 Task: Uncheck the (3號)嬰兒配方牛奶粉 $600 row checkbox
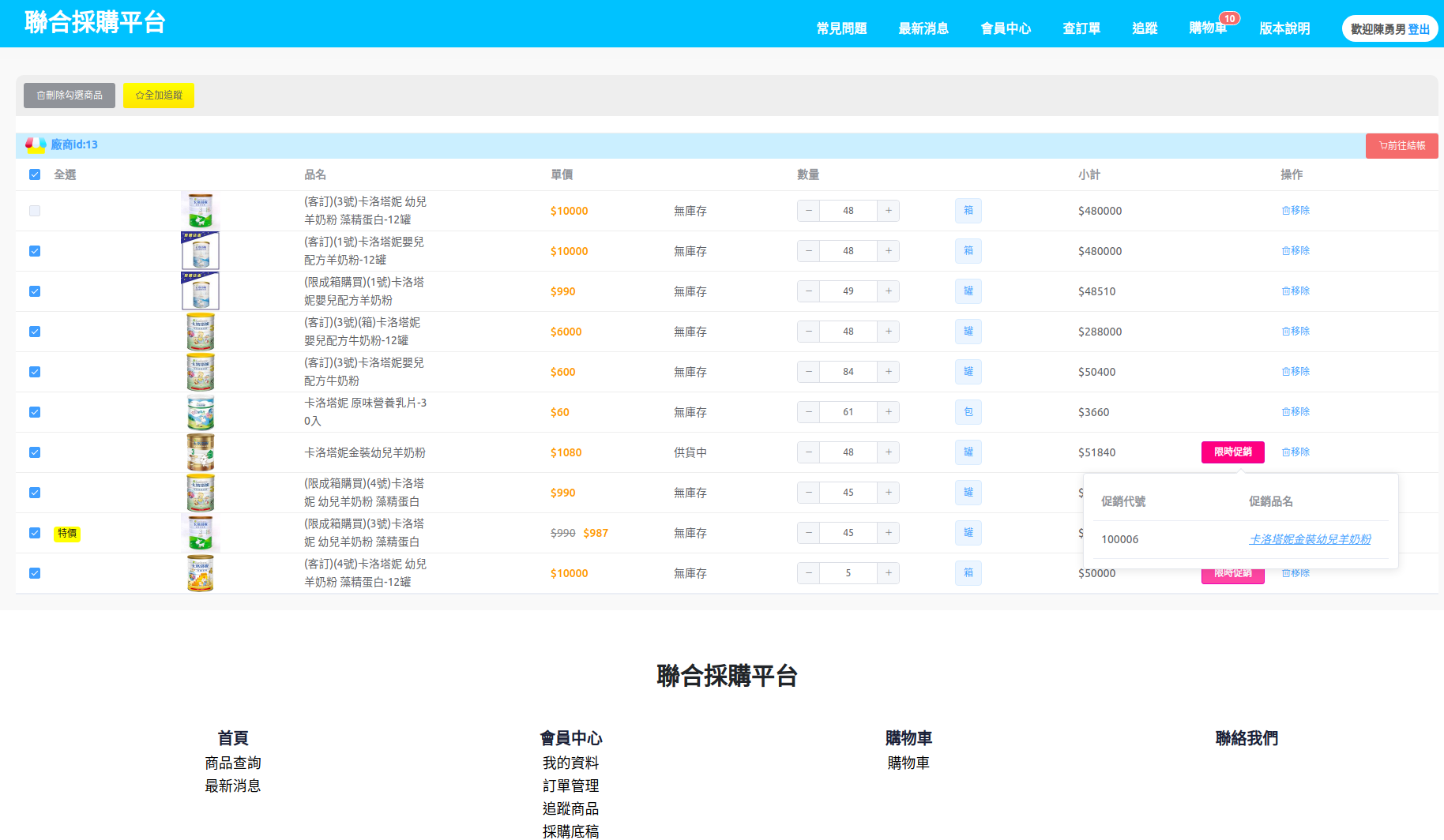click(35, 372)
